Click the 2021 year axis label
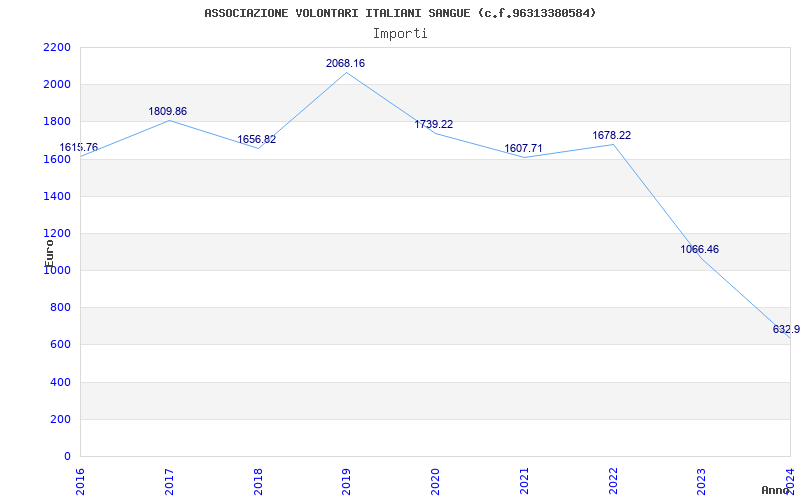800x500 pixels. pyautogui.click(x=524, y=482)
